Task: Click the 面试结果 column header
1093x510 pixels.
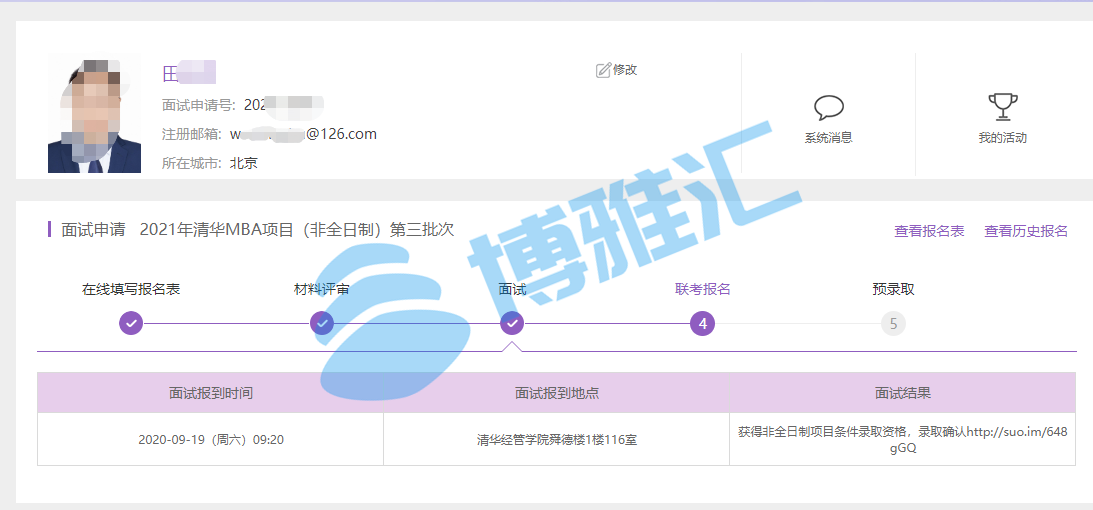Action: [903, 393]
